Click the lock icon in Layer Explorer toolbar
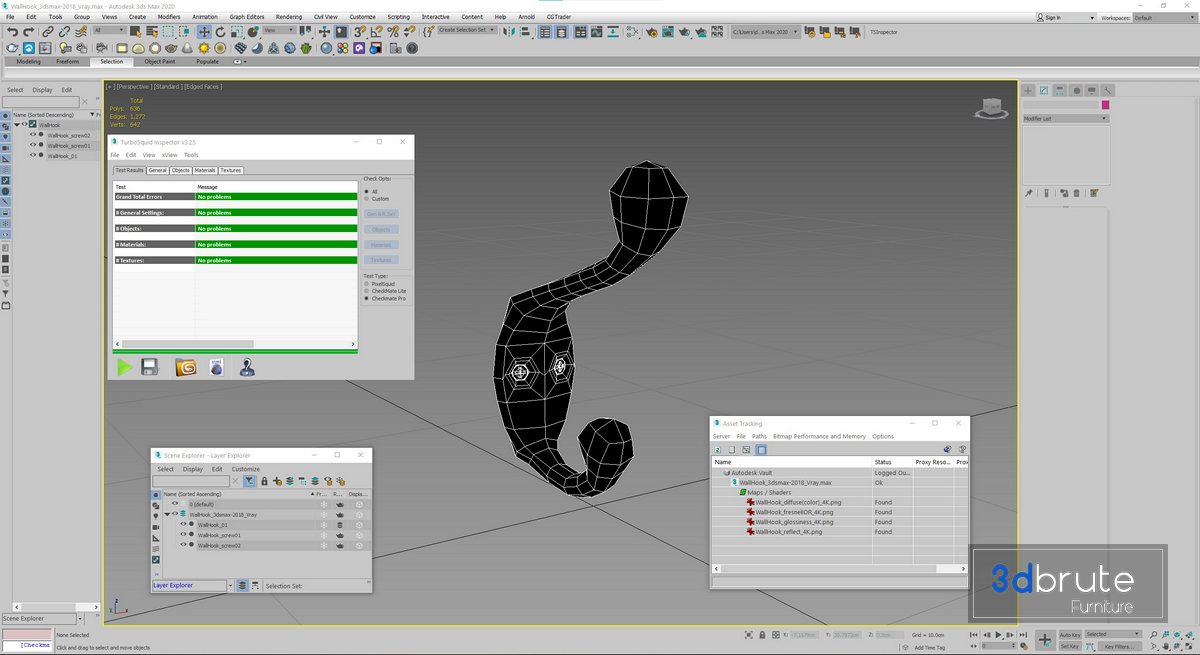This screenshot has width=1200, height=655. point(264,481)
